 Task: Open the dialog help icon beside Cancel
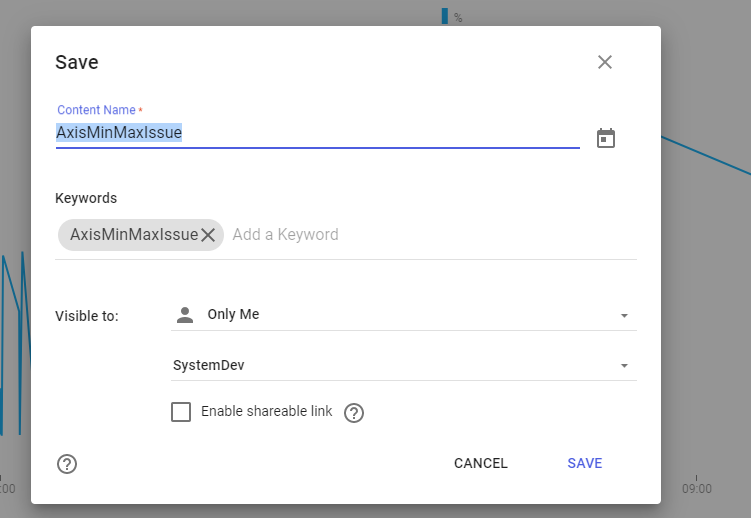67,464
